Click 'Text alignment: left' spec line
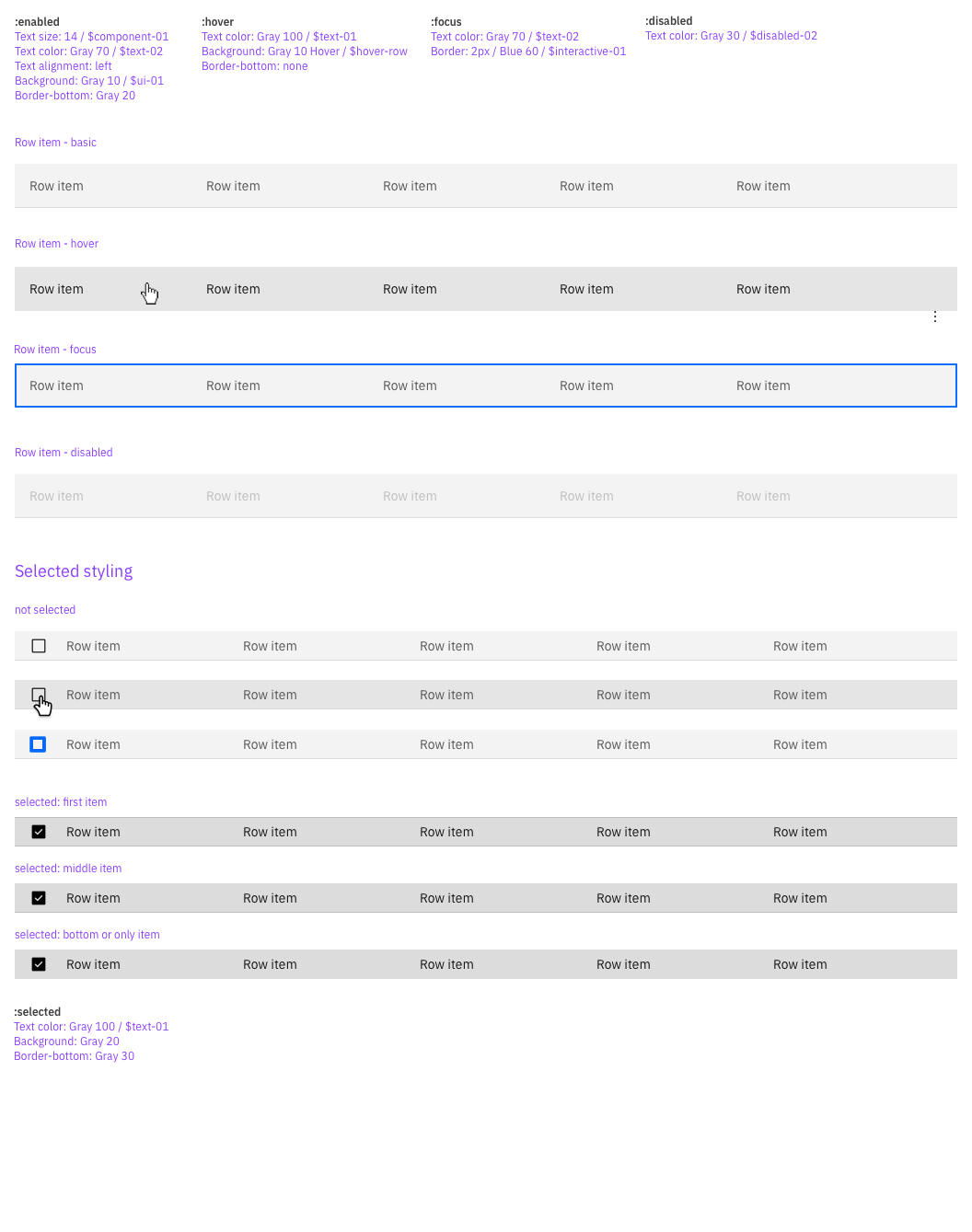This screenshot has height=1232, width=972. click(64, 66)
